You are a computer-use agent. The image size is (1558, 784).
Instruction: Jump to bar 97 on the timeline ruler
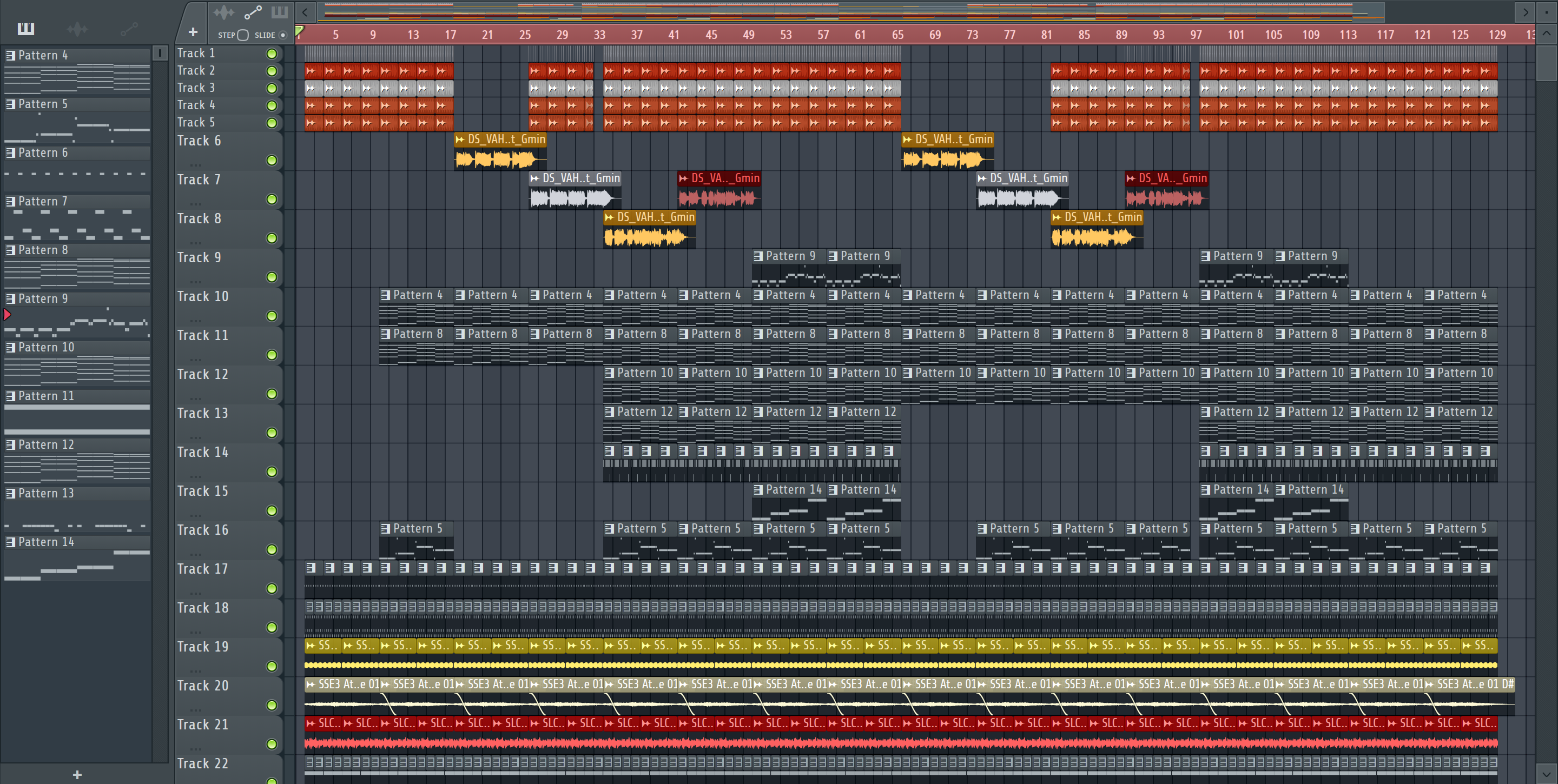(1196, 35)
